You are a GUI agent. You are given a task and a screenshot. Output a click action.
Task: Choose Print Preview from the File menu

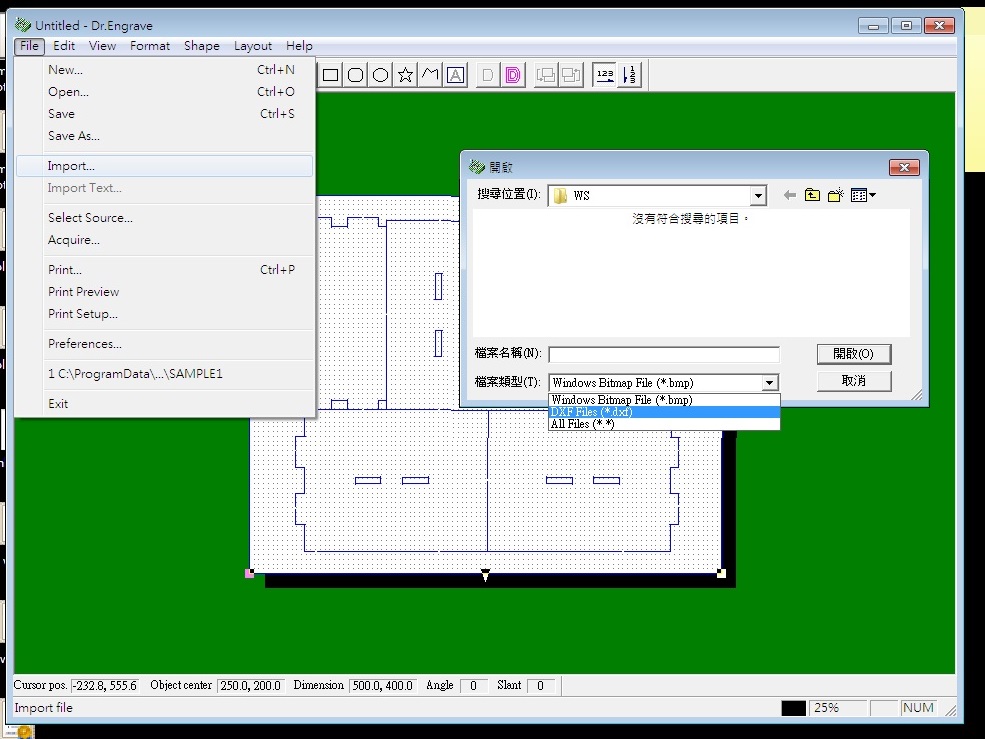[165, 292]
